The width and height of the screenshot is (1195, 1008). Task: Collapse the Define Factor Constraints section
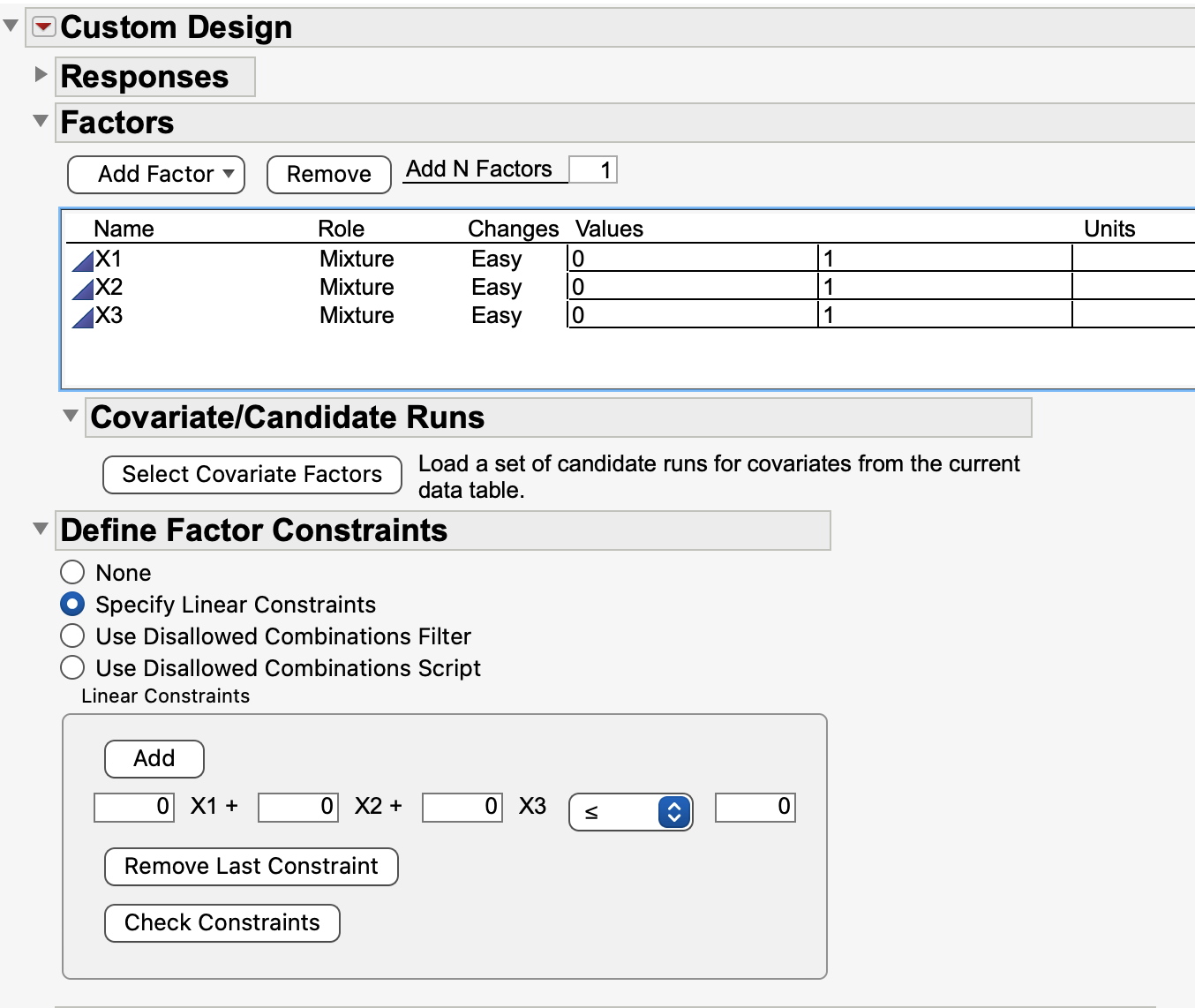point(41,529)
